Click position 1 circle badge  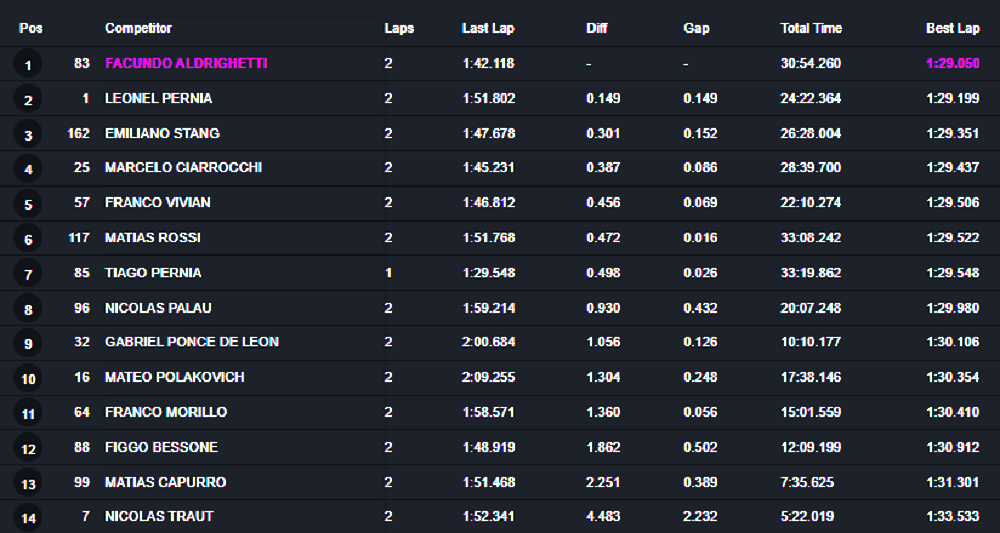[x=28, y=66]
